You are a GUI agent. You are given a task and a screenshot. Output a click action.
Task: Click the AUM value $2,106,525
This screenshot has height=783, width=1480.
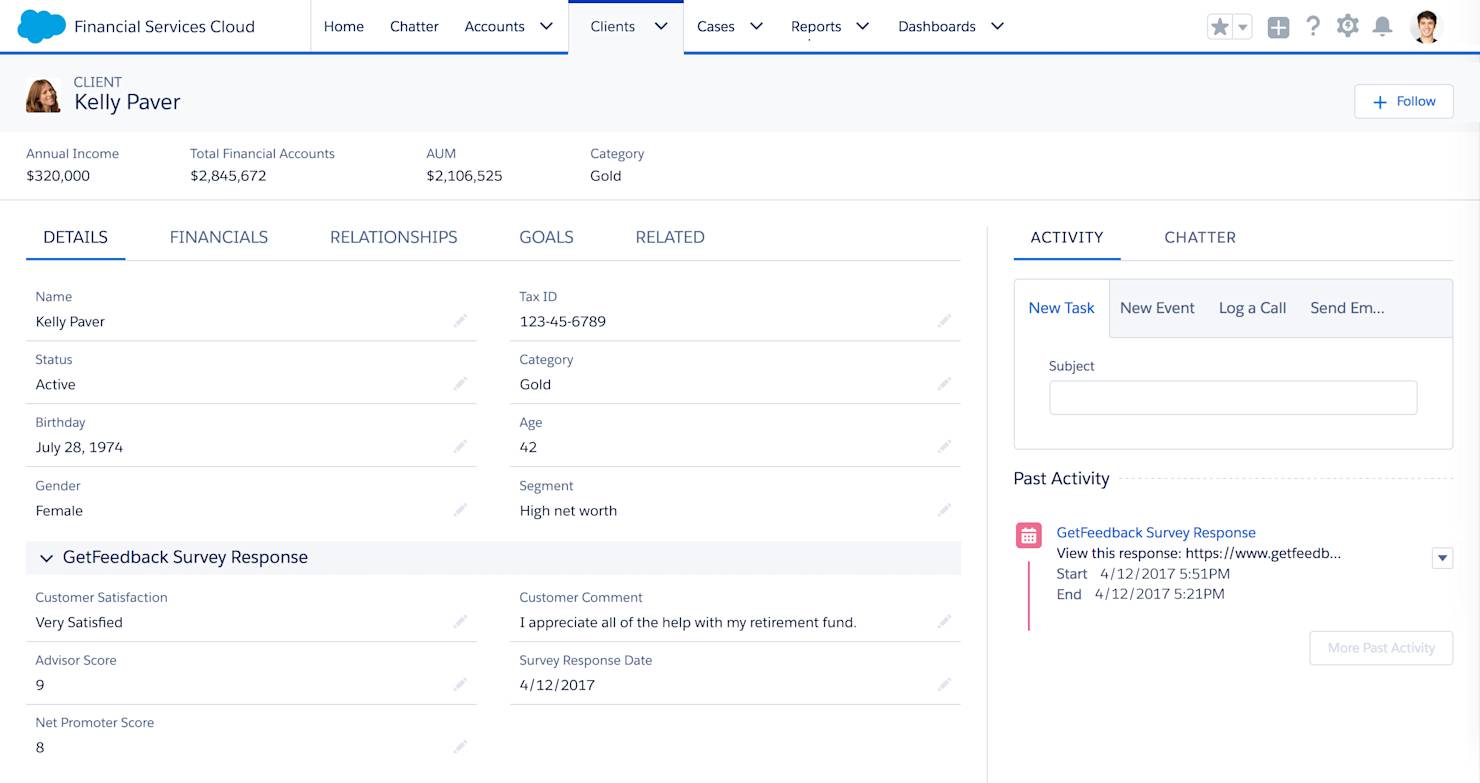pyautogui.click(x=464, y=176)
